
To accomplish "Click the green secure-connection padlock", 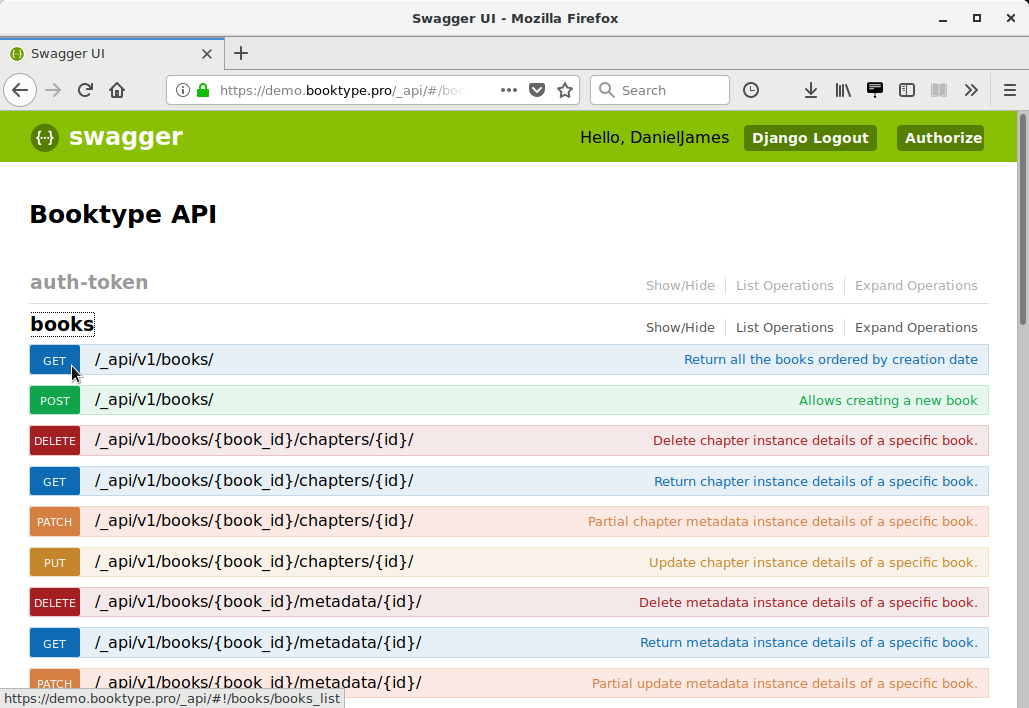I will [203, 90].
